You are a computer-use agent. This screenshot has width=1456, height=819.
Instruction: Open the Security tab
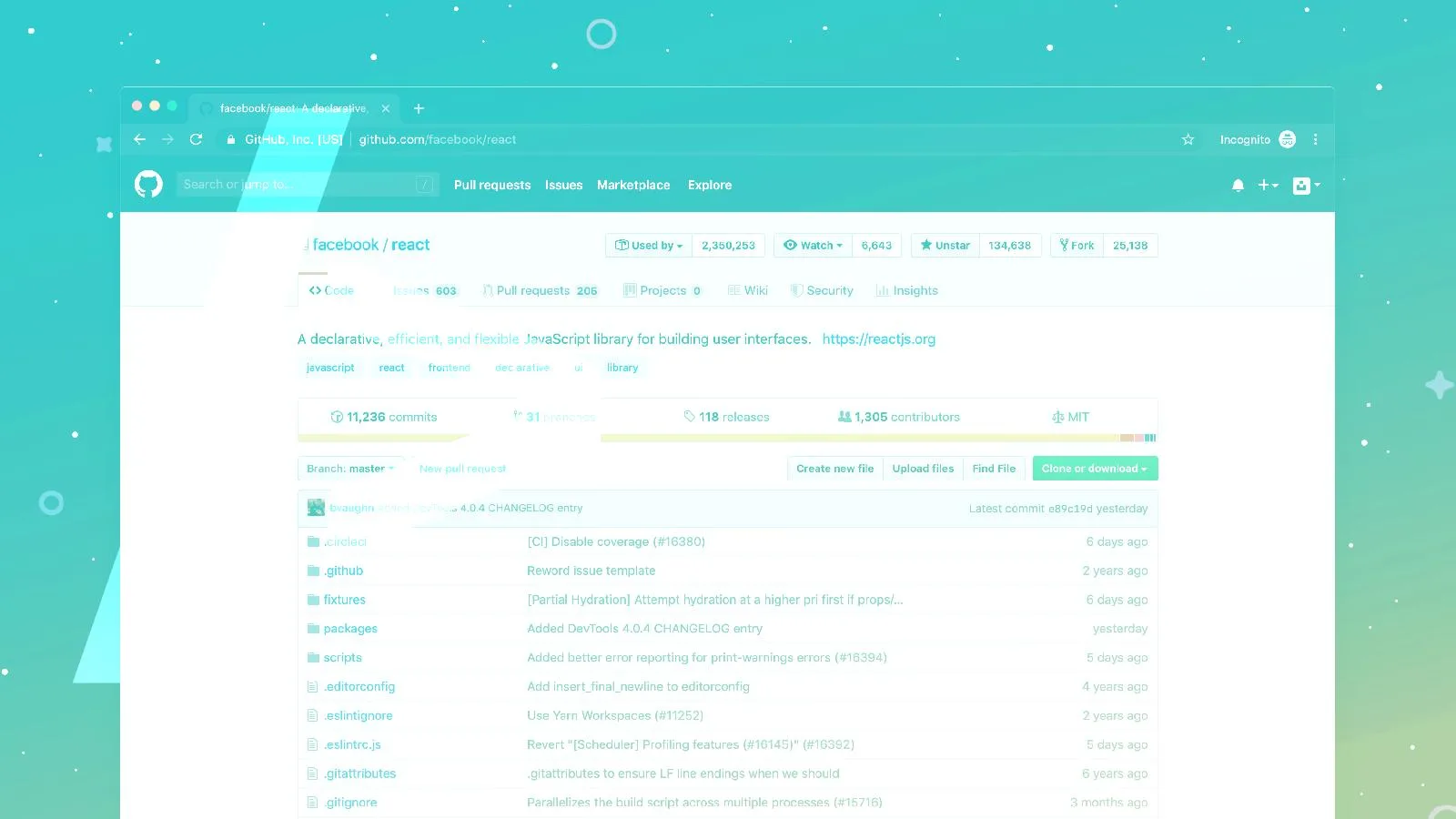[822, 291]
